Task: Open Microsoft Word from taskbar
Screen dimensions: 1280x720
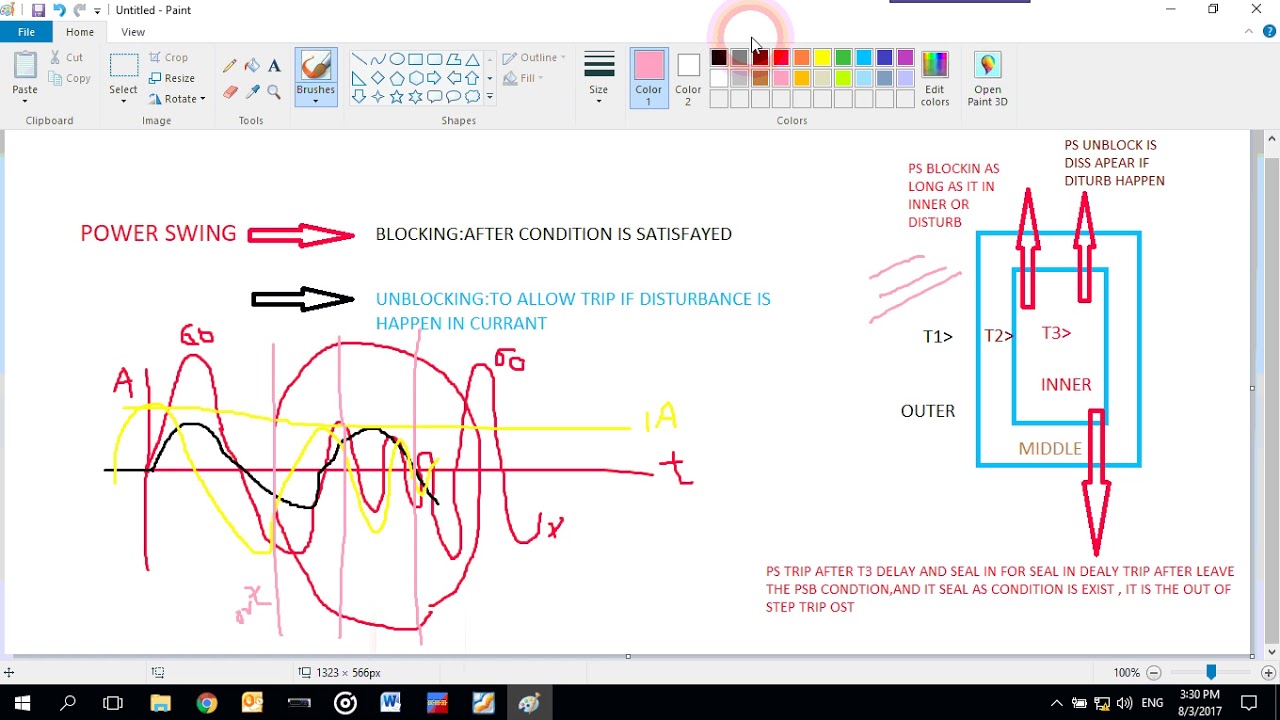Action: point(391,703)
